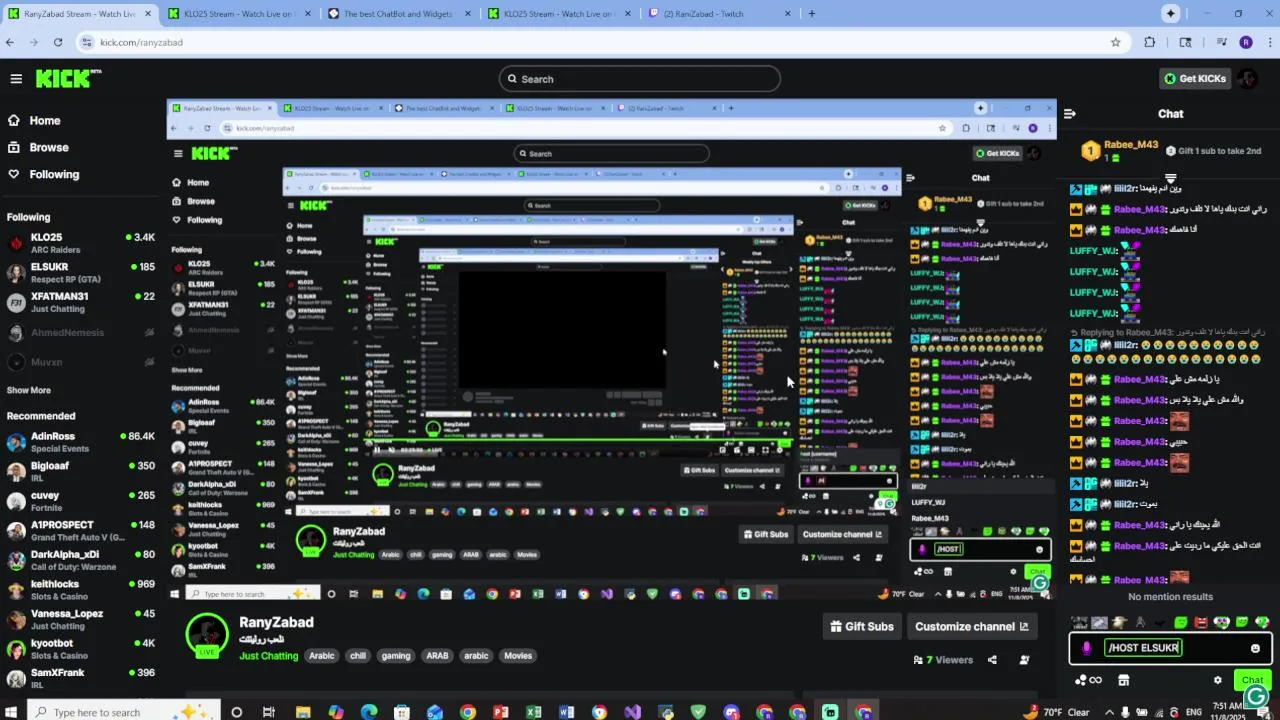Viewport: 1280px width, 720px height.
Task: Open chat settings gear
Action: tap(1217, 680)
